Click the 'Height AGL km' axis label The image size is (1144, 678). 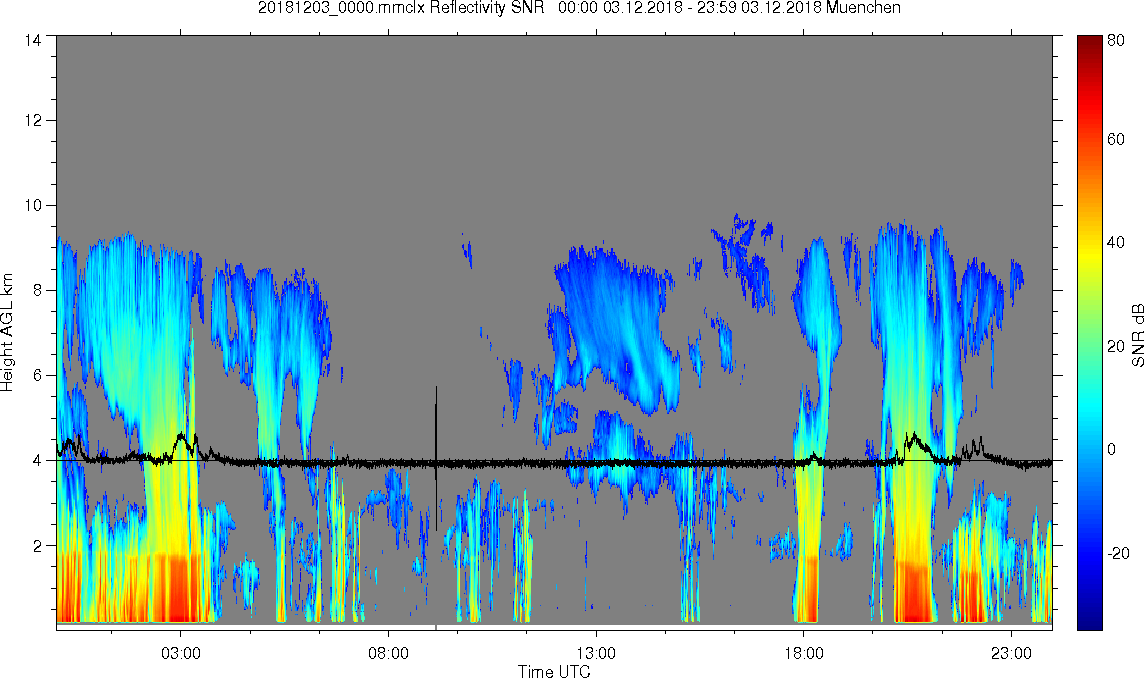pyautogui.click(x=7, y=332)
